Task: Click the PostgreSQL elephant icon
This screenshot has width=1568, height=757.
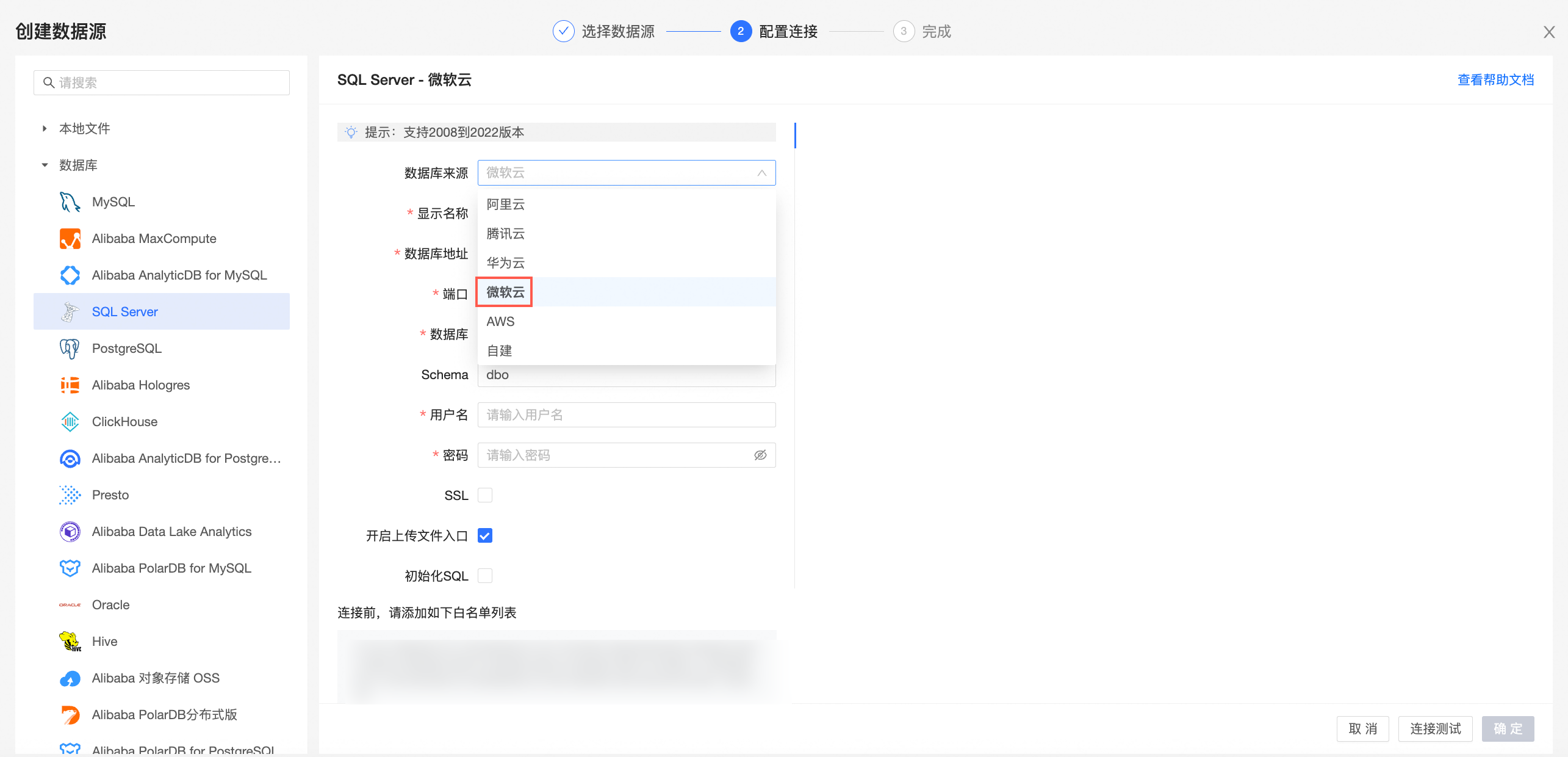Action: tap(70, 349)
